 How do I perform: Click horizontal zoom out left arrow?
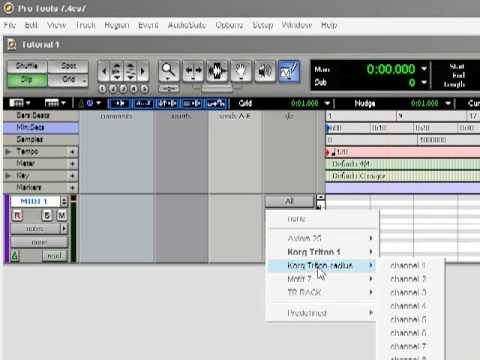[x=104, y=71]
